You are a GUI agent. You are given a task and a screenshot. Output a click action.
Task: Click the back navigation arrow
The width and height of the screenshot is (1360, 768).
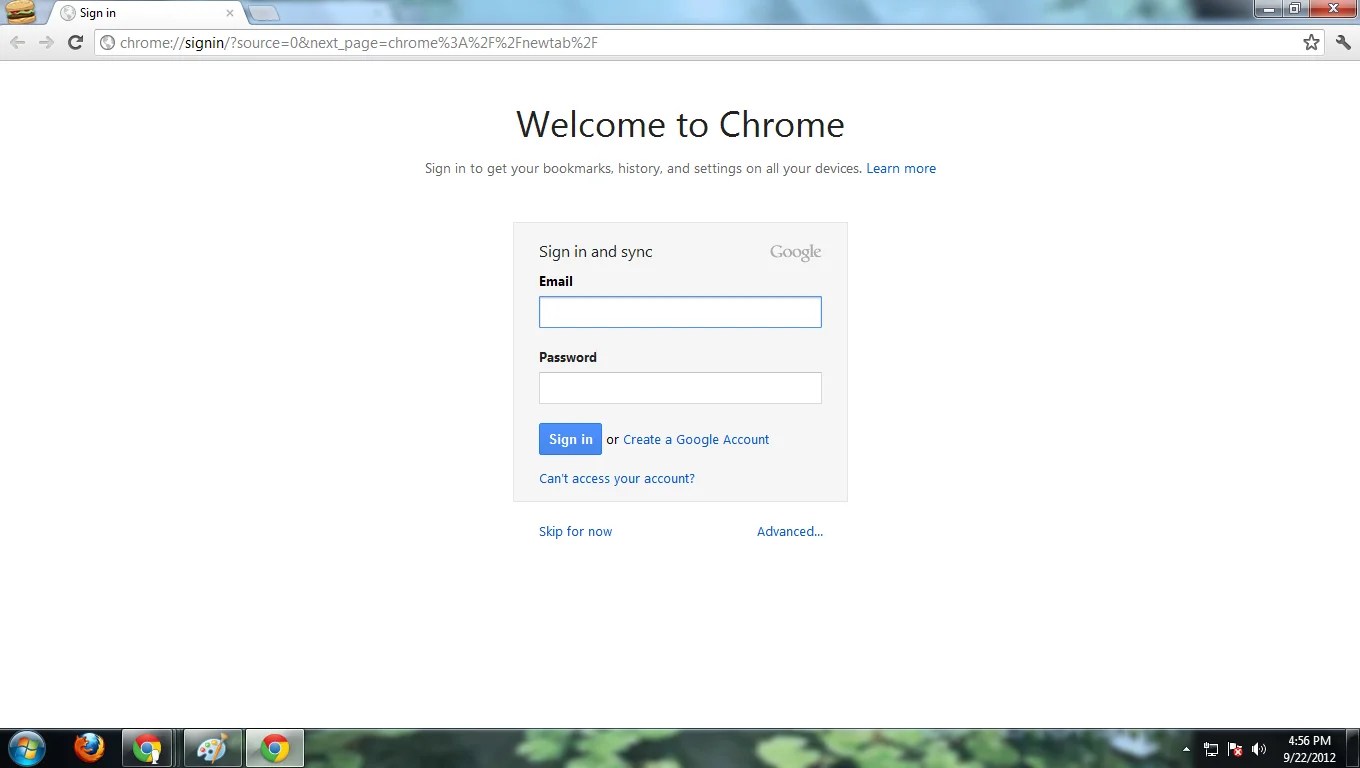[17, 42]
